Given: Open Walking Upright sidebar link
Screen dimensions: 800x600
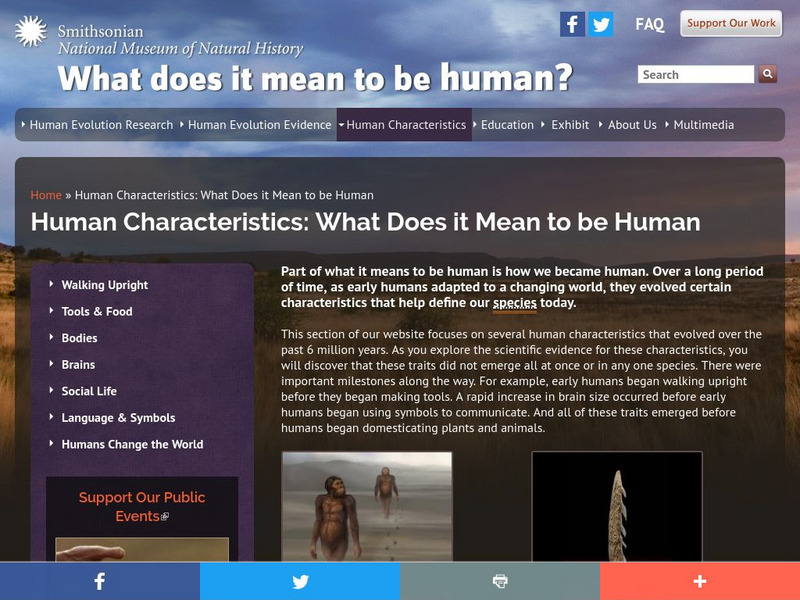Looking at the screenshot, I should pyautogui.click(x=105, y=285).
